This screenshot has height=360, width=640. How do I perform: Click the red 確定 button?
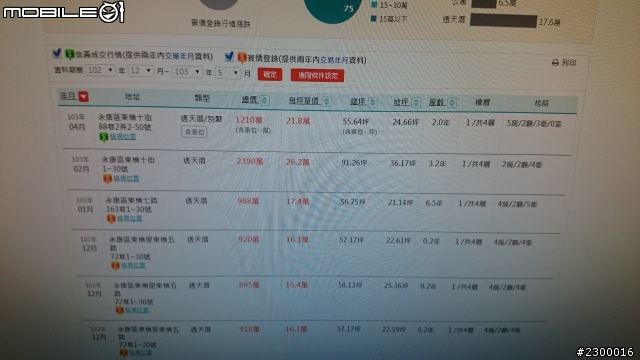point(270,74)
